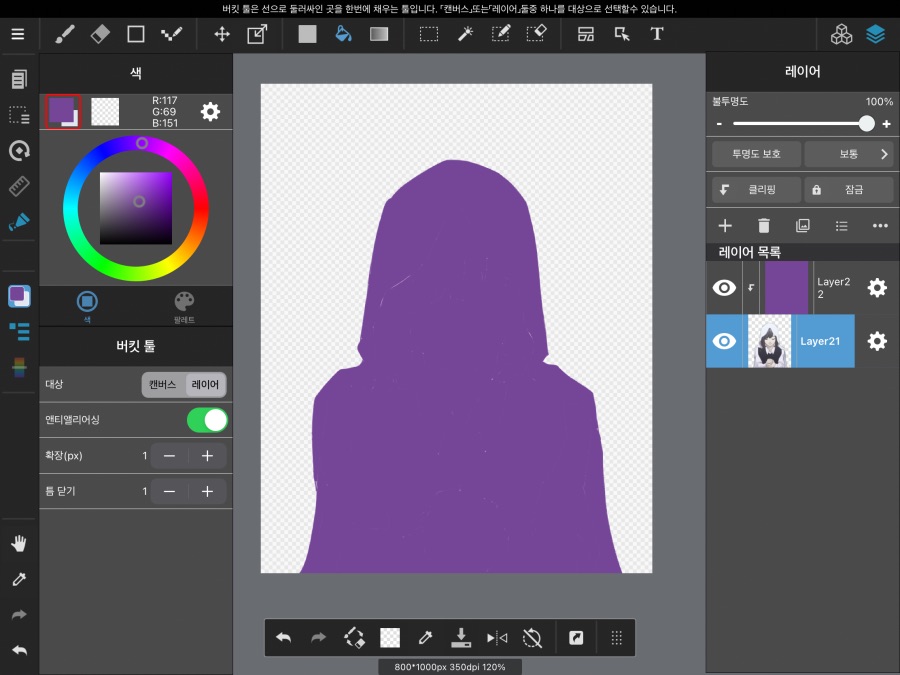Open the layer more options ellipsis menu
The height and width of the screenshot is (675, 900).
click(x=880, y=226)
